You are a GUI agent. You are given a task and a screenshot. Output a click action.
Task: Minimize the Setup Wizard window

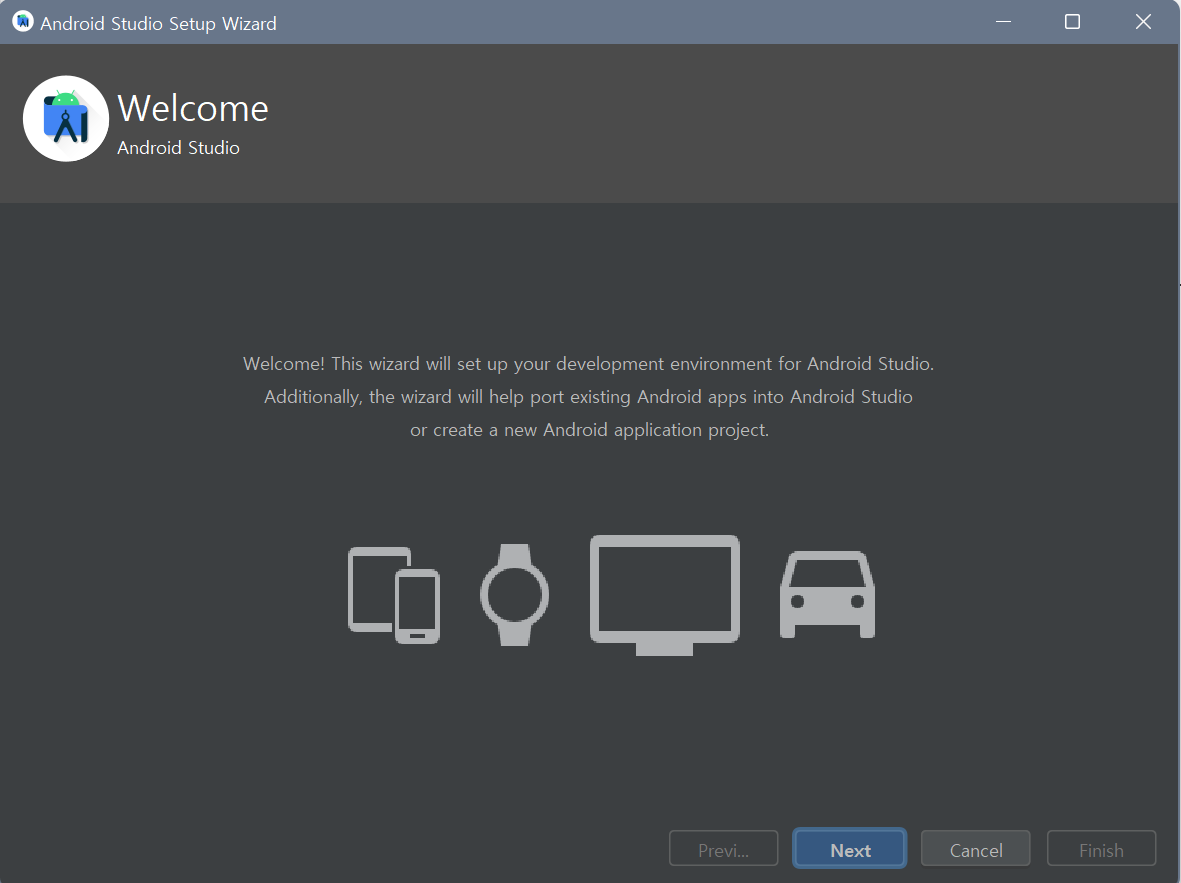[1003, 22]
